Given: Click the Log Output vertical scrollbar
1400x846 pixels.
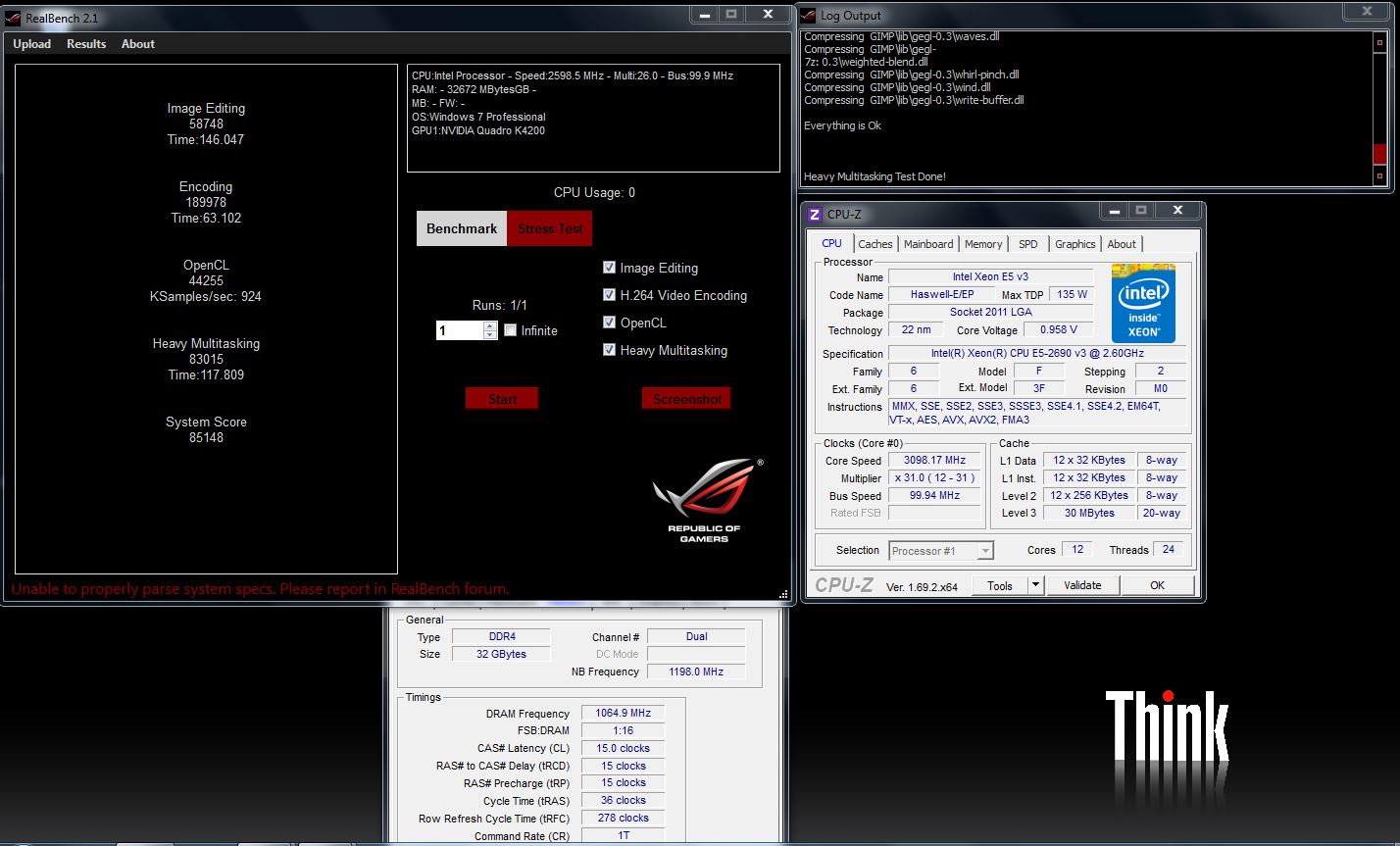Looking at the screenshot, I should (1379, 108).
